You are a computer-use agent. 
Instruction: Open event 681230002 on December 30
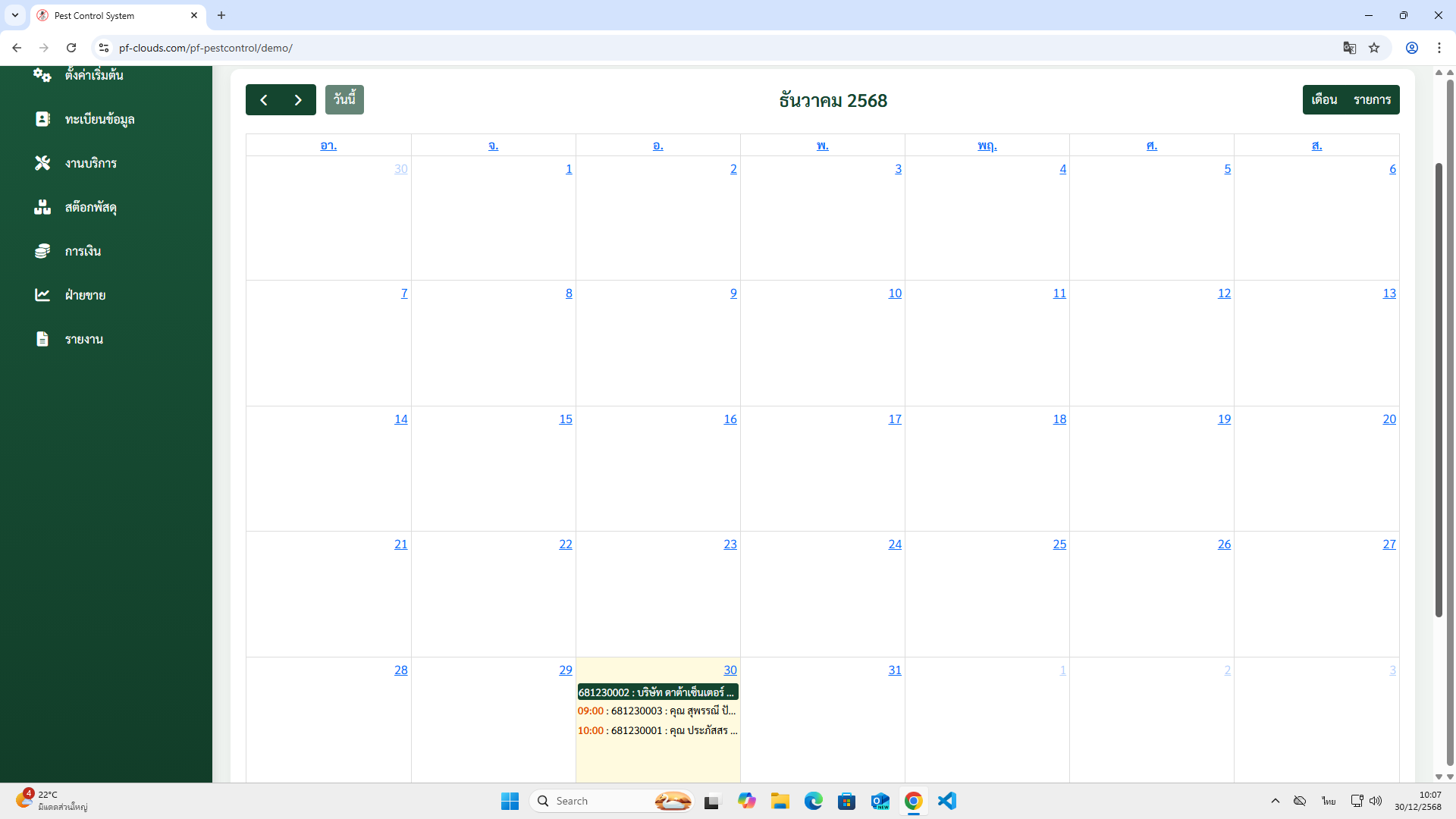click(657, 692)
